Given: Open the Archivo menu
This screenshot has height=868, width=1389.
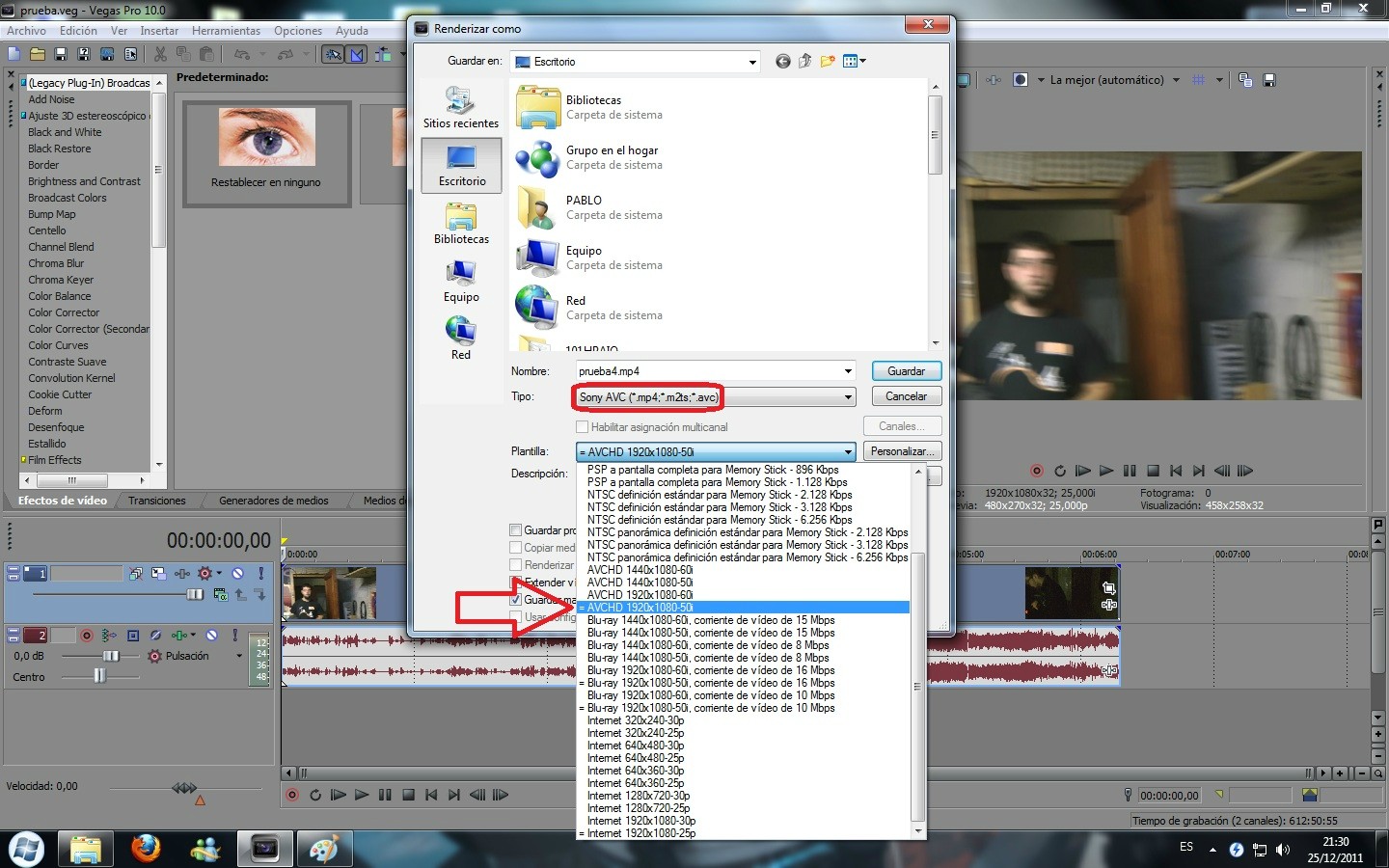Looking at the screenshot, I should 27,31.
